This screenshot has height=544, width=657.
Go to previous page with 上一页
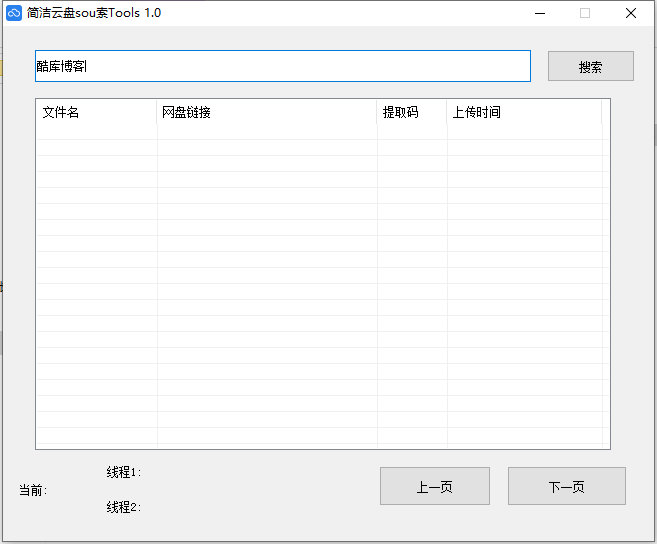click(435, 486)
